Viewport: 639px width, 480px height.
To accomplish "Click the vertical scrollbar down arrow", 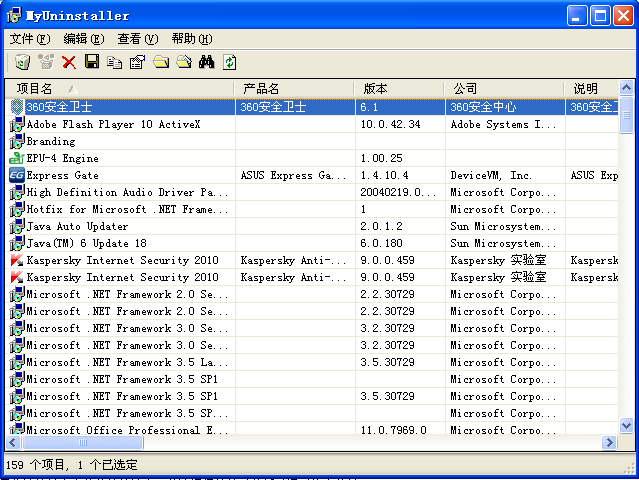I will (x=626, y=425).
